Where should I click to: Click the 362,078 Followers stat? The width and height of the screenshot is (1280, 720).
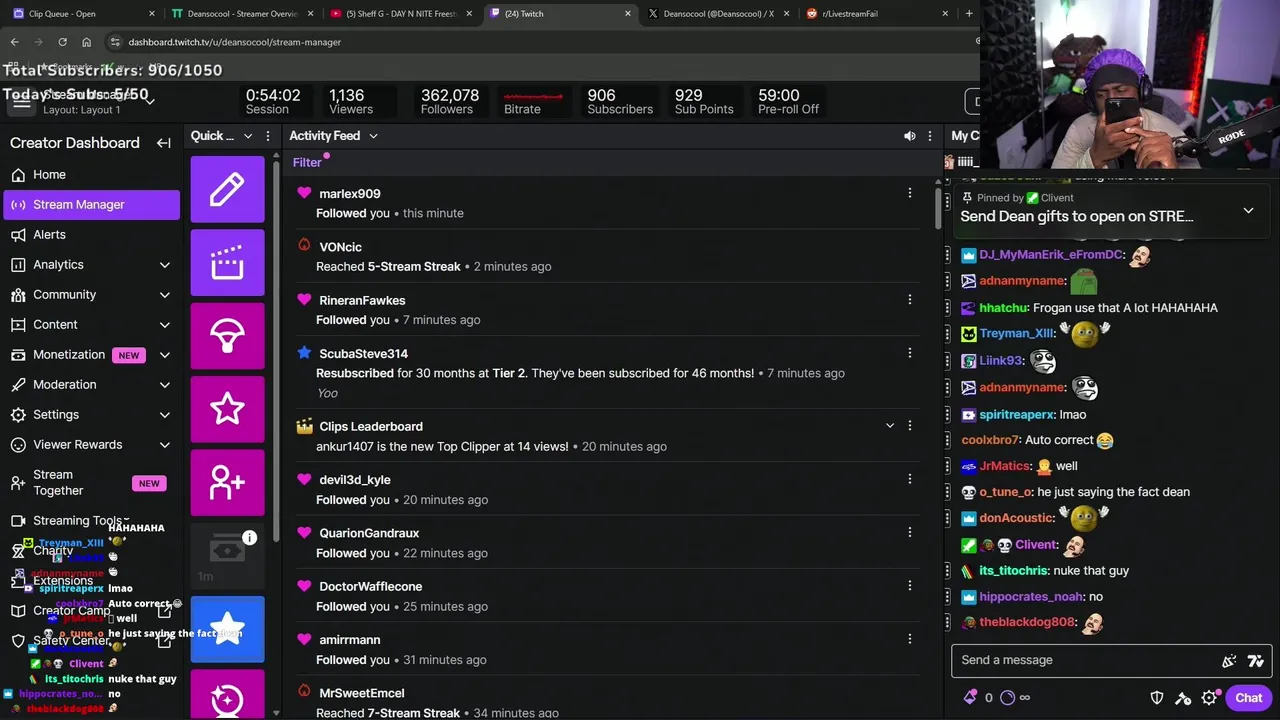tap(450, 102)
